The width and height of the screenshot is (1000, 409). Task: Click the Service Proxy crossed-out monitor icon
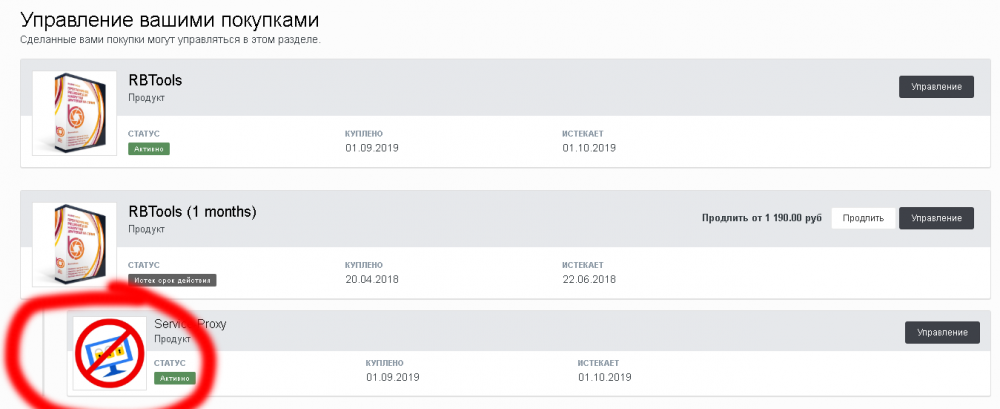coord(111,353)
